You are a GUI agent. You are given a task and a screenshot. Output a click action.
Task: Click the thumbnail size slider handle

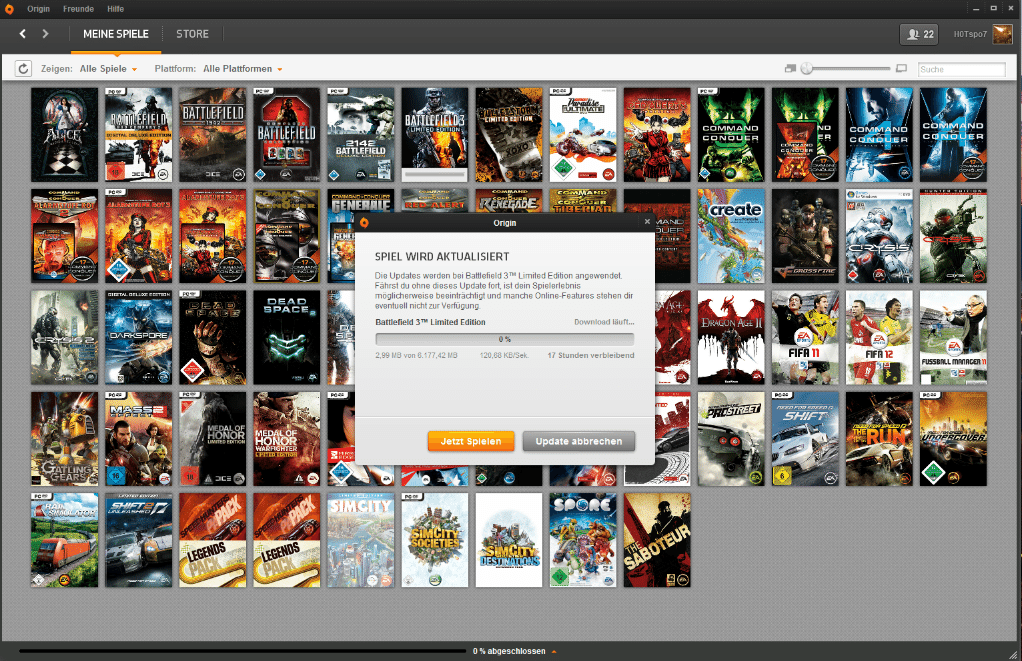coord(807,69)
